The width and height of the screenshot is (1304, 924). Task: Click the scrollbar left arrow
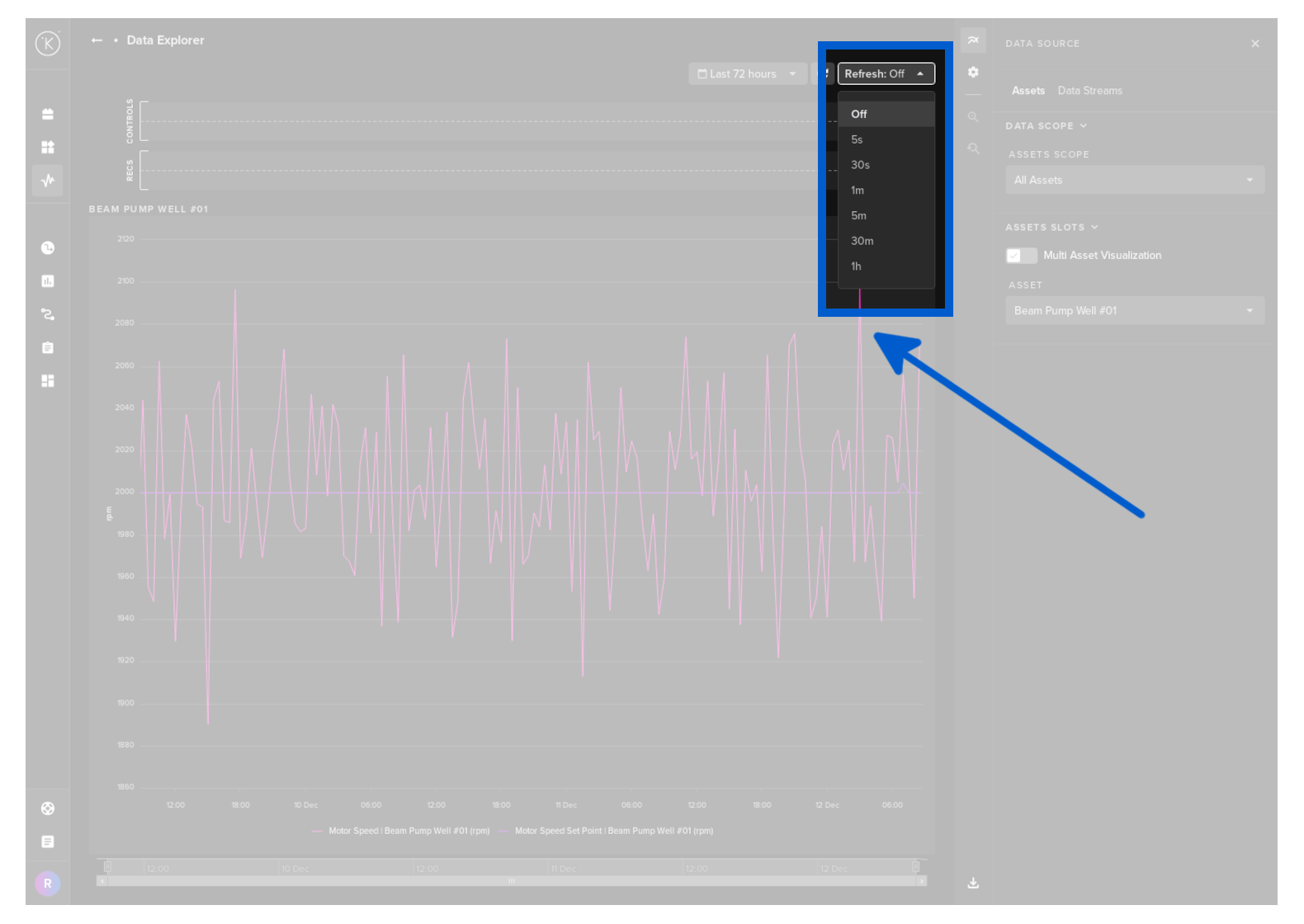(102, 881)
